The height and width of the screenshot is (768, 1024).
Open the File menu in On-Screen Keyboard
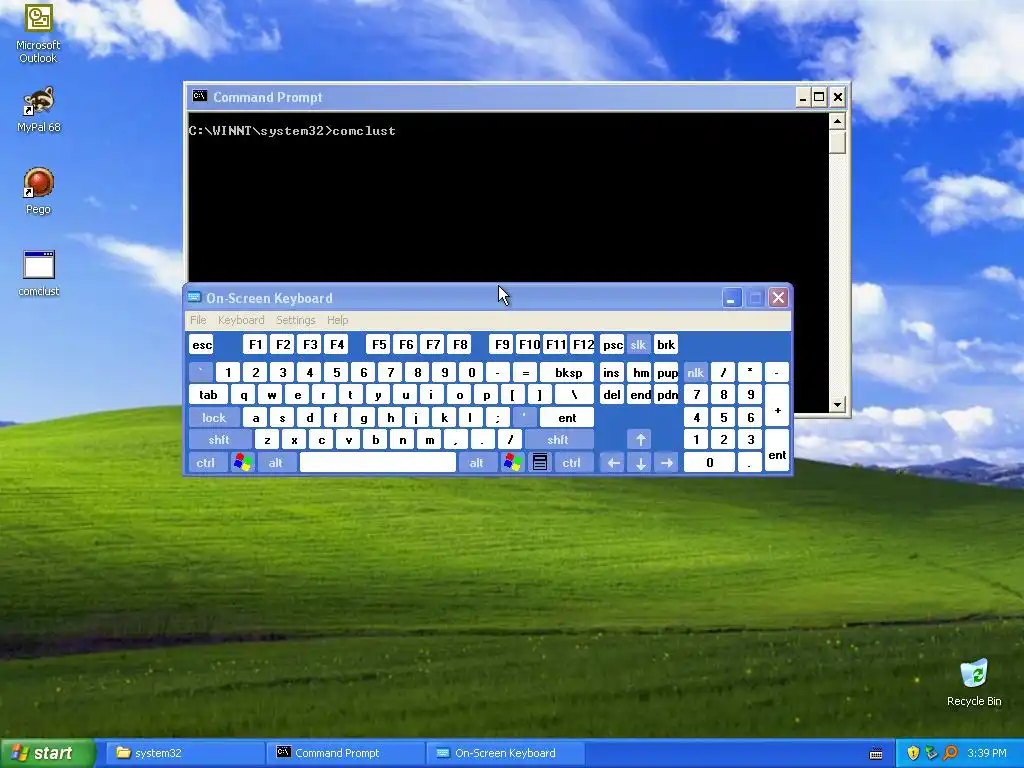click(198, 320)
